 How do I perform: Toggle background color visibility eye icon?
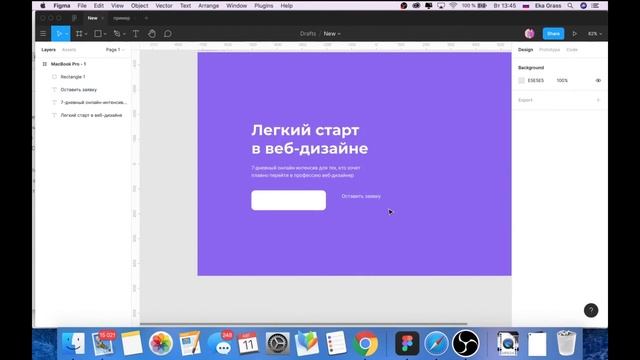tap(598, 80)
